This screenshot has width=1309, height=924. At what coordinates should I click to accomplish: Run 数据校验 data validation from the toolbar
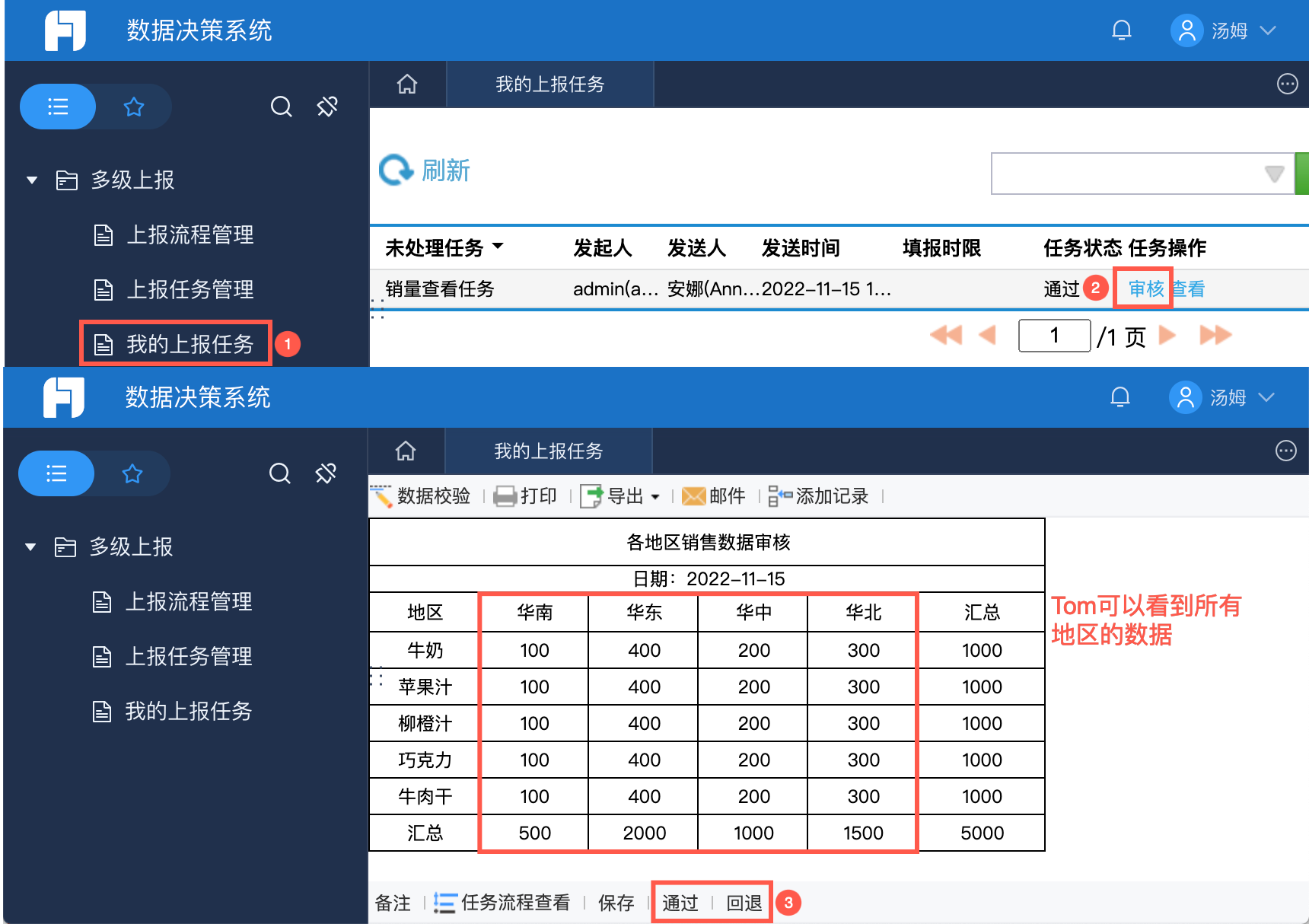(420, 496)
